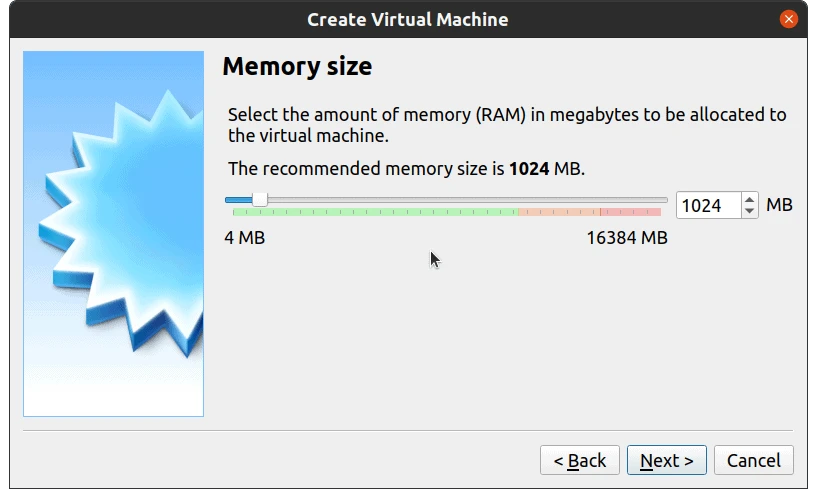Close the Create Virtual Machine dialog
The image size is (817, 498).
(790, 19)
